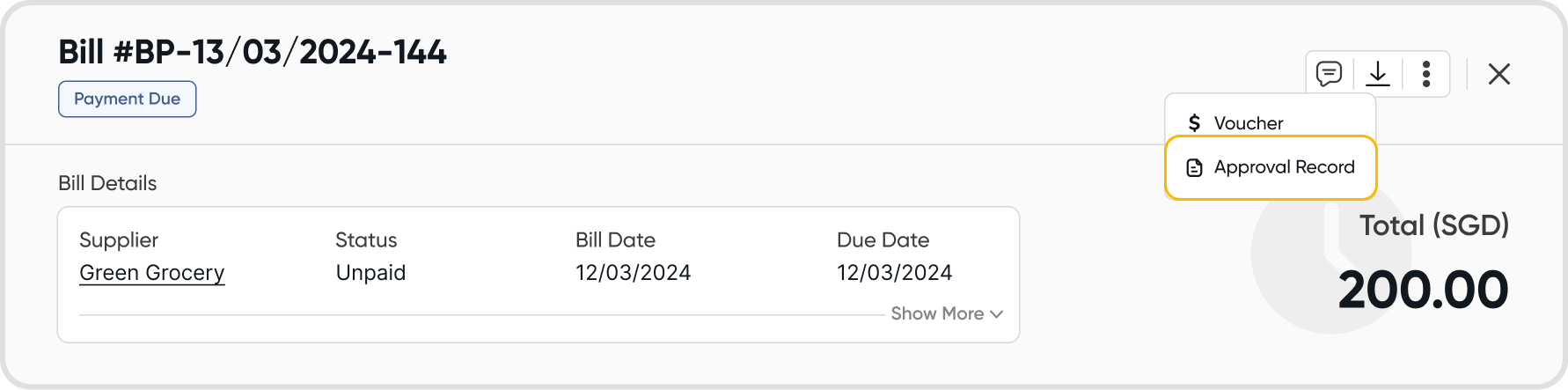
Task: Close the bill panel with the X
Action: (1499, 74)
